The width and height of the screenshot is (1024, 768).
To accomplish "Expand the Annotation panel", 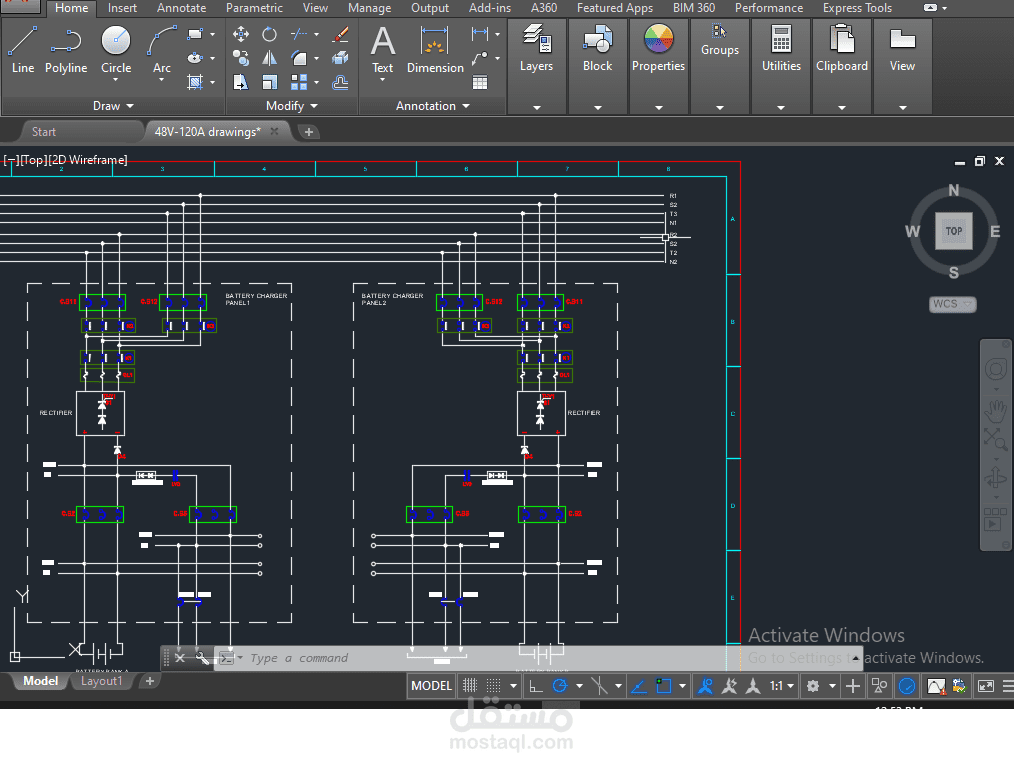I will click(432, 106).
